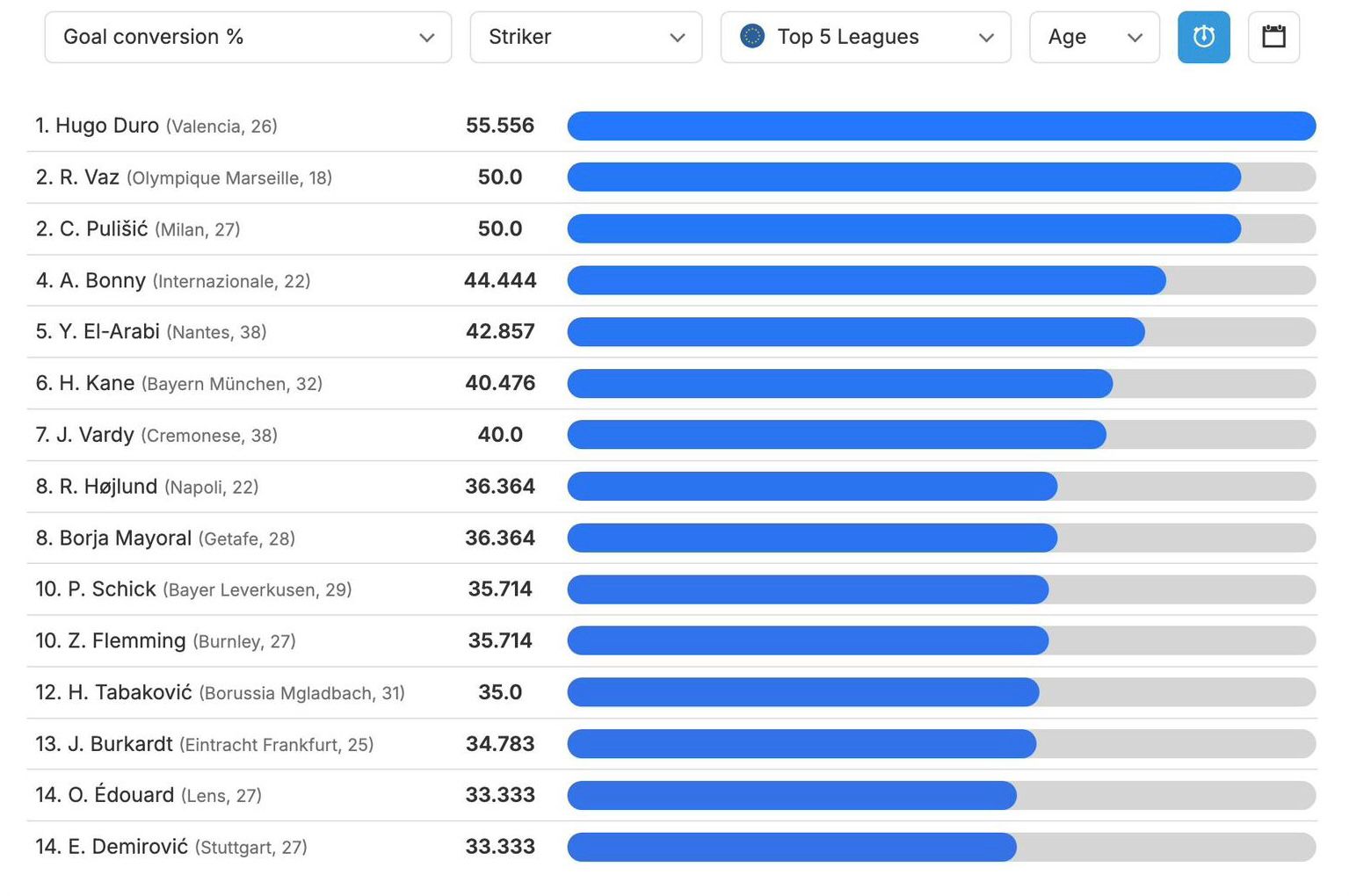Image resolution: width=1349 pixels, height=896 pixels.
Task: Expand the Striker position dropdown
Action: 585,37
